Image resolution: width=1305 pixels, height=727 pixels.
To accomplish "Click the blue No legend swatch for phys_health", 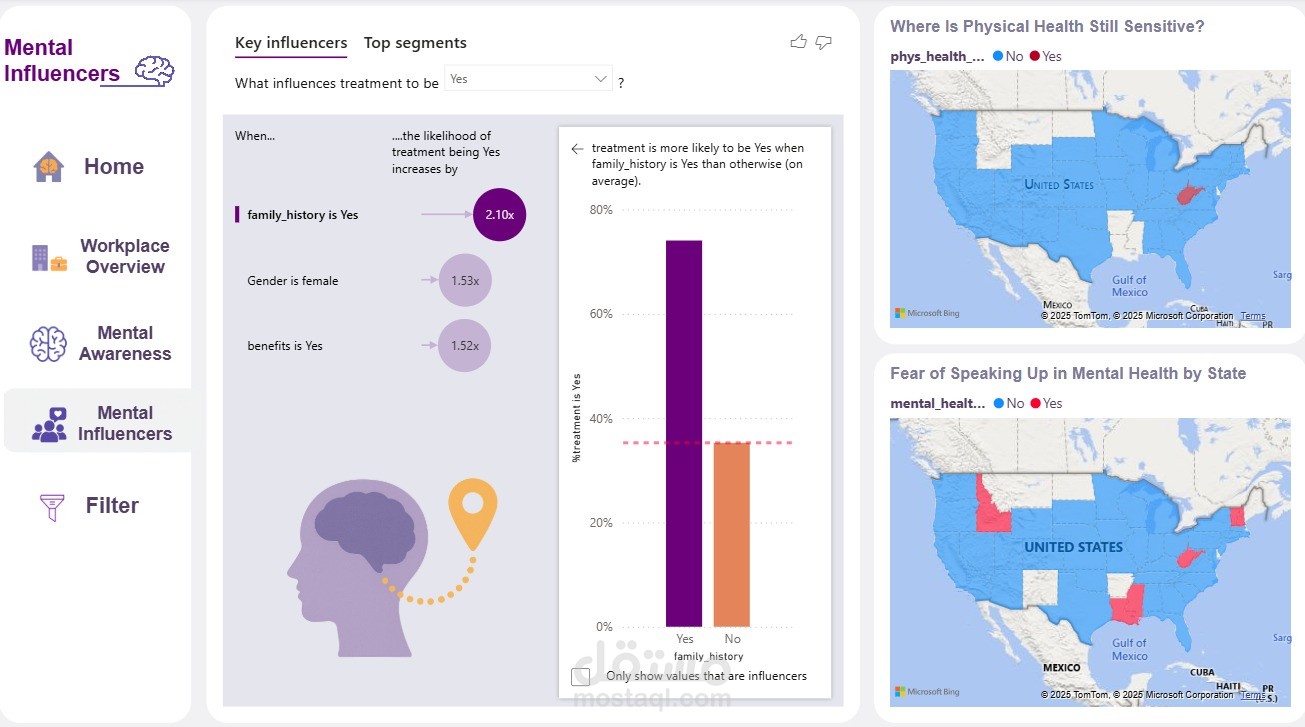I will [x=998, y=56].
